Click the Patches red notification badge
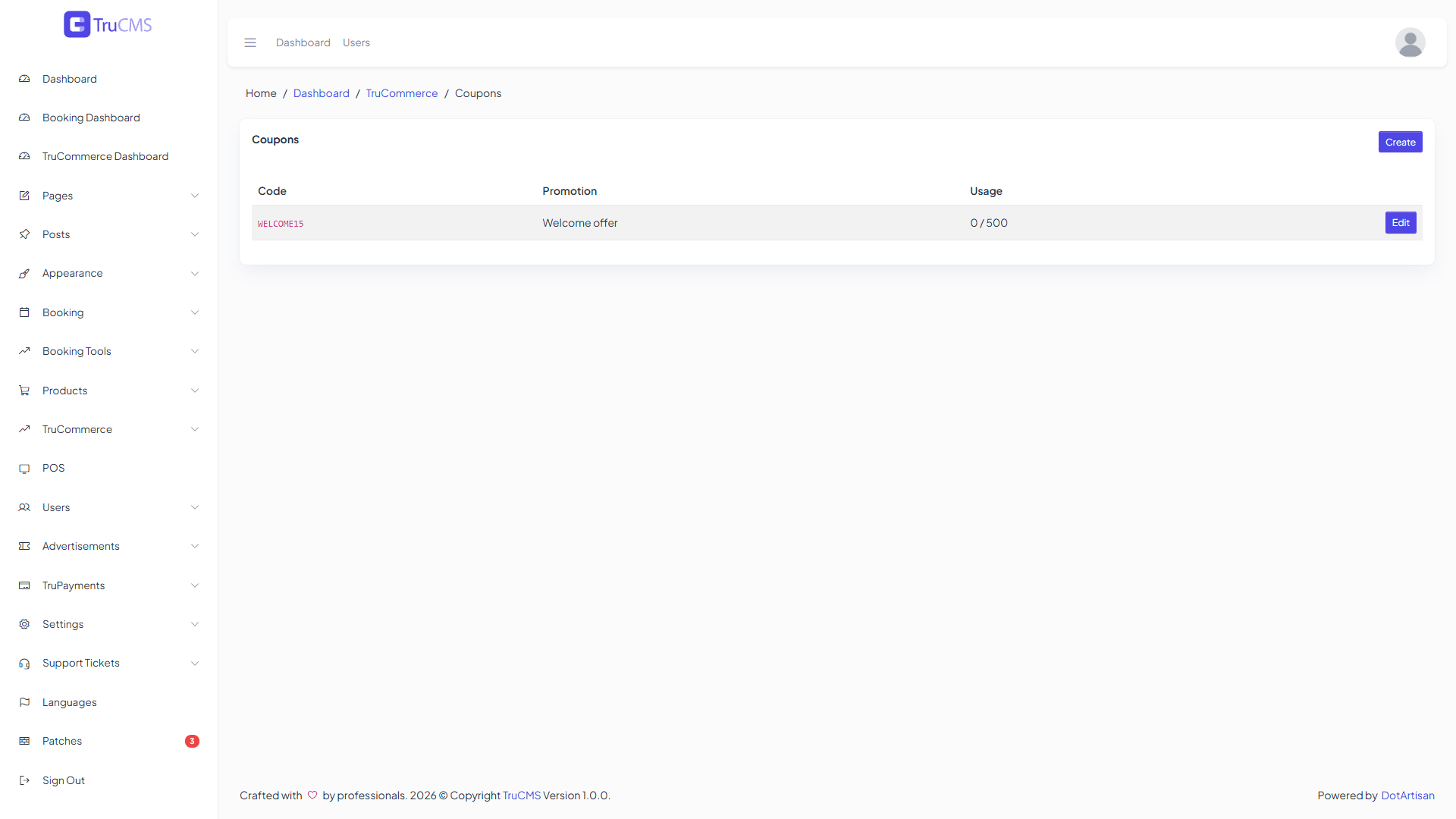Image resolution: width=1456 pixels, height=819 pixels. coord(192,741)
